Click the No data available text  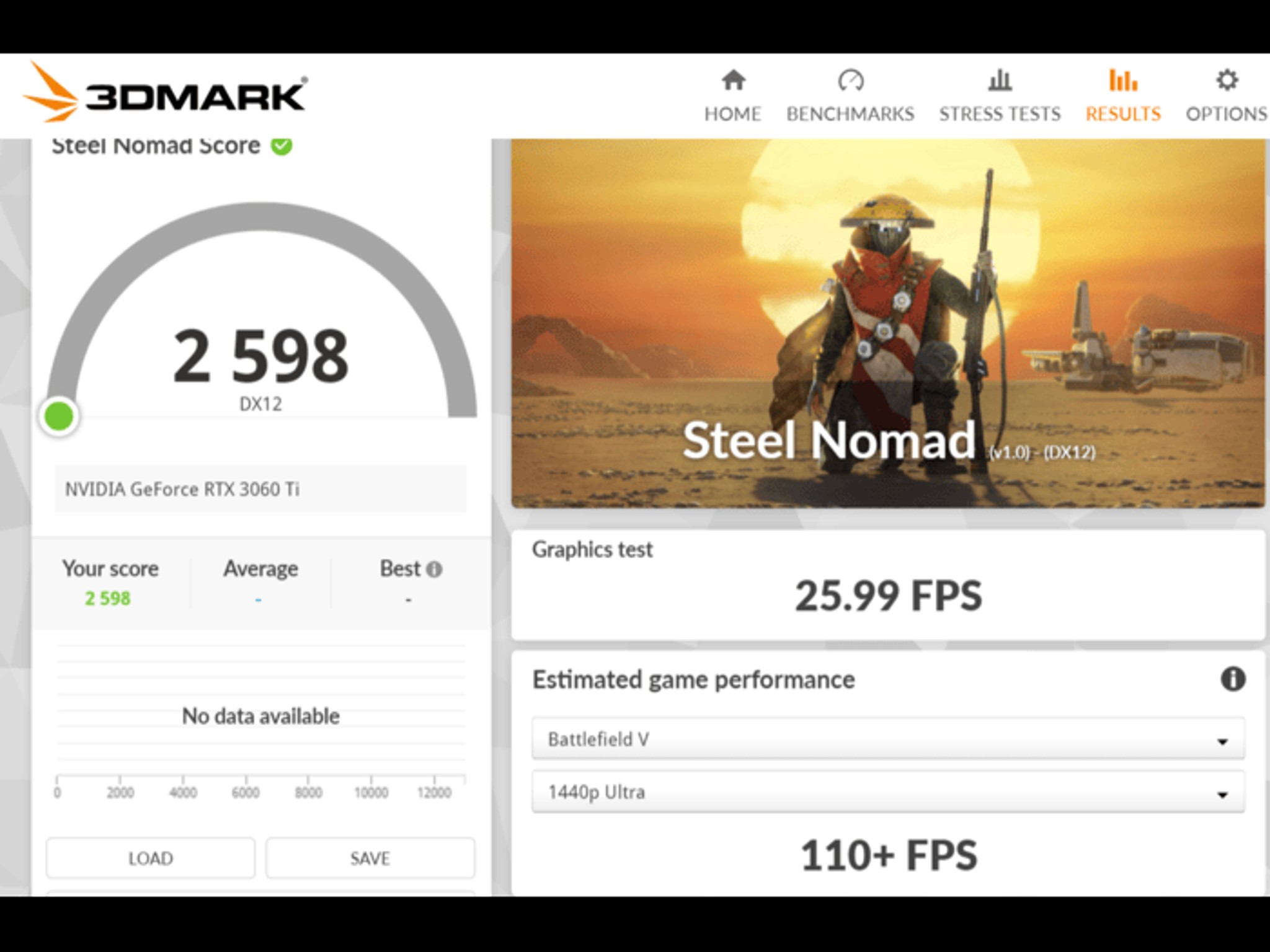[x=260, y=716]
